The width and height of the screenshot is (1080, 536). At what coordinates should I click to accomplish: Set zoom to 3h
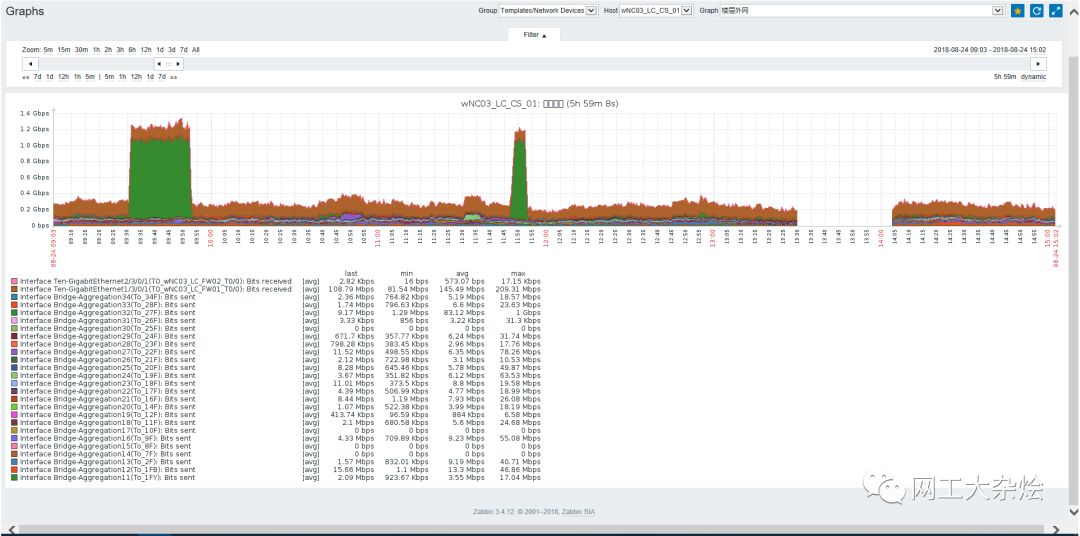point(120,50)
